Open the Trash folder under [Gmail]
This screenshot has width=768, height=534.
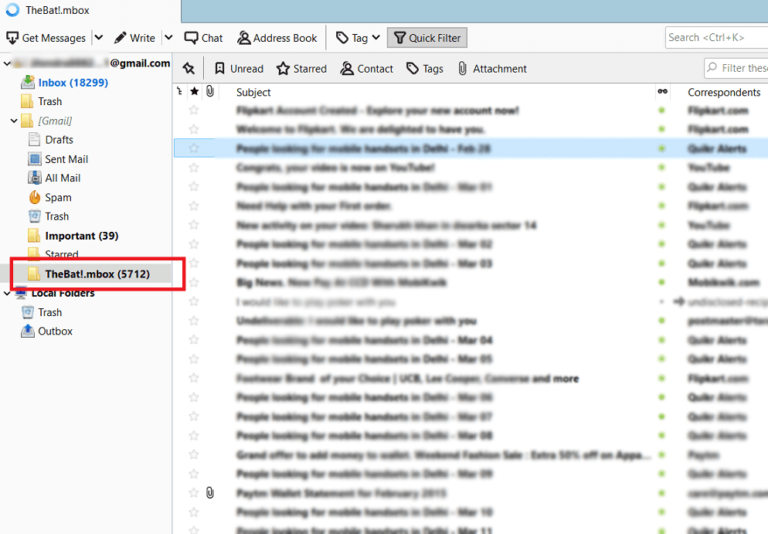click(57, 216)
